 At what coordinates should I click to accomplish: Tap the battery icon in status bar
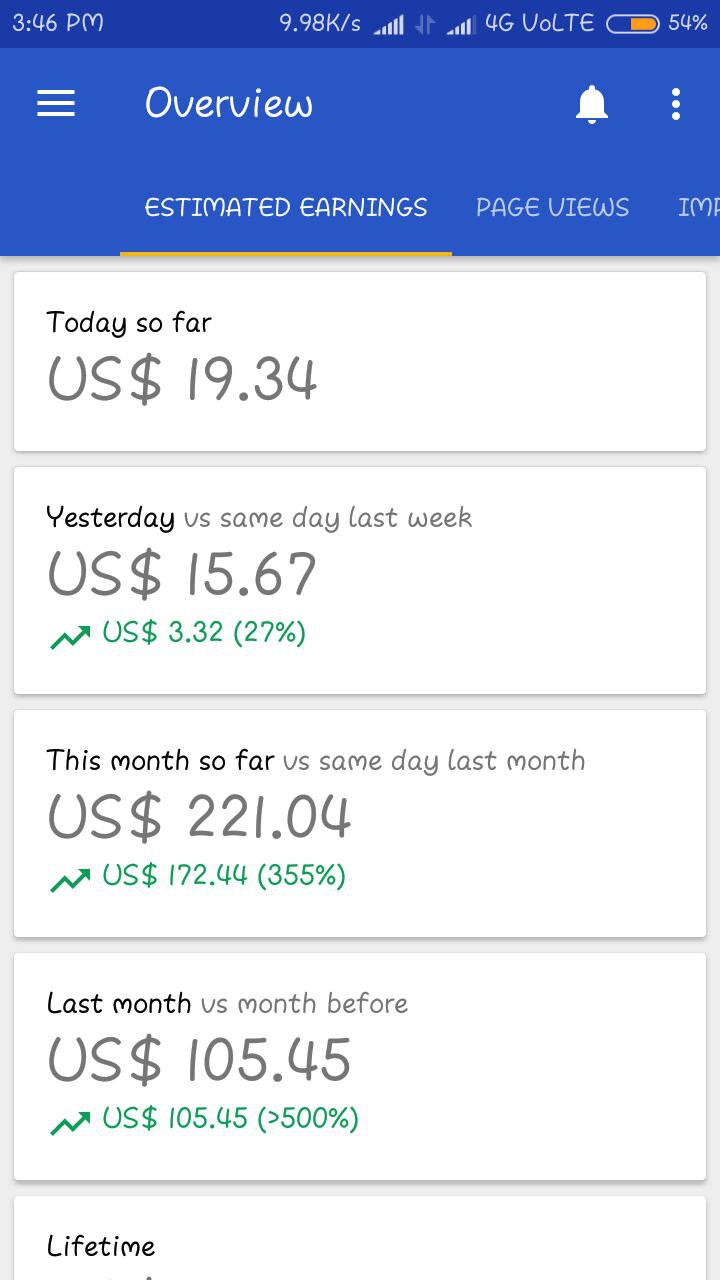click(x=632, y=23)
